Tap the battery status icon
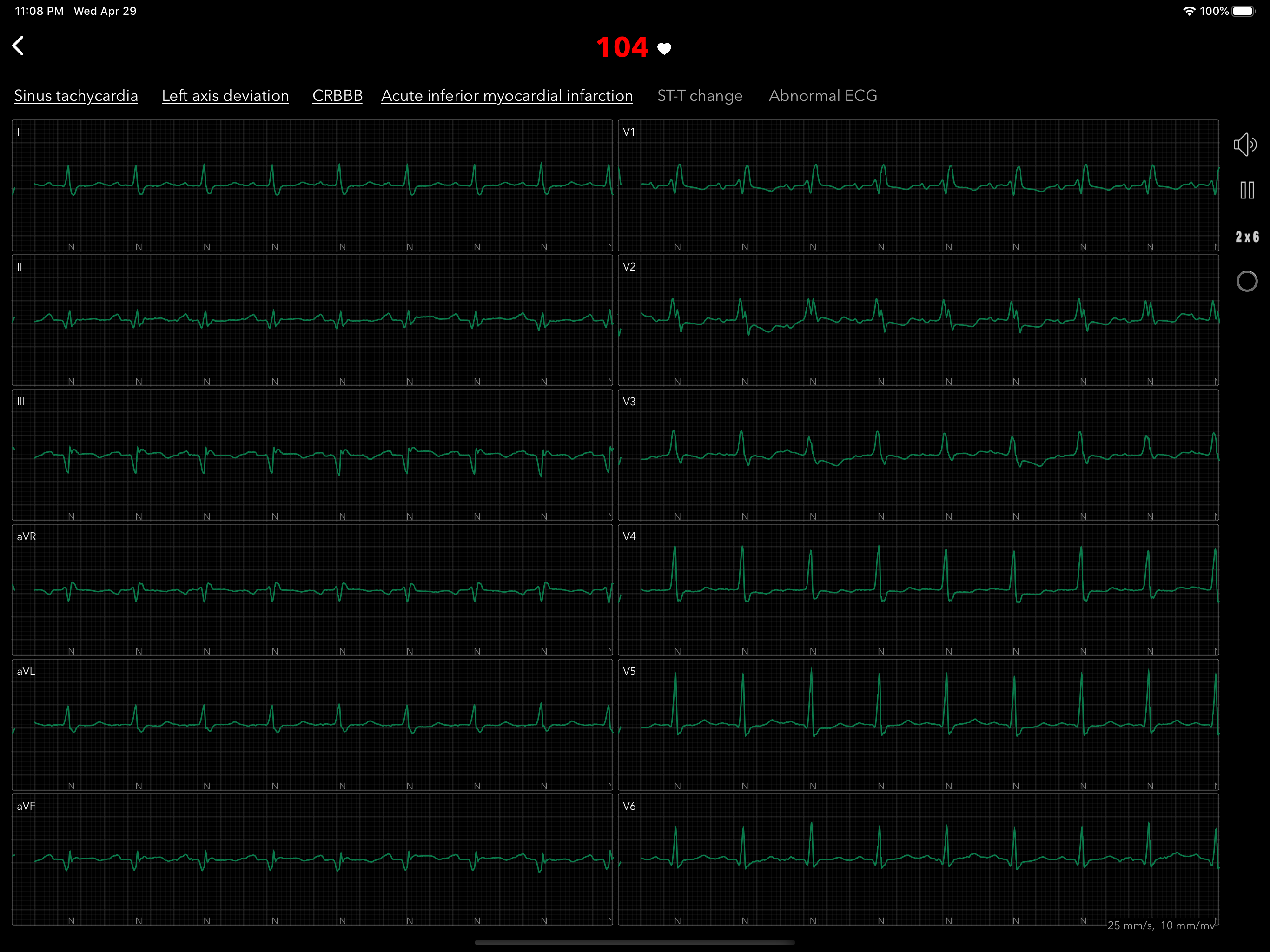 click(1243, 11)
